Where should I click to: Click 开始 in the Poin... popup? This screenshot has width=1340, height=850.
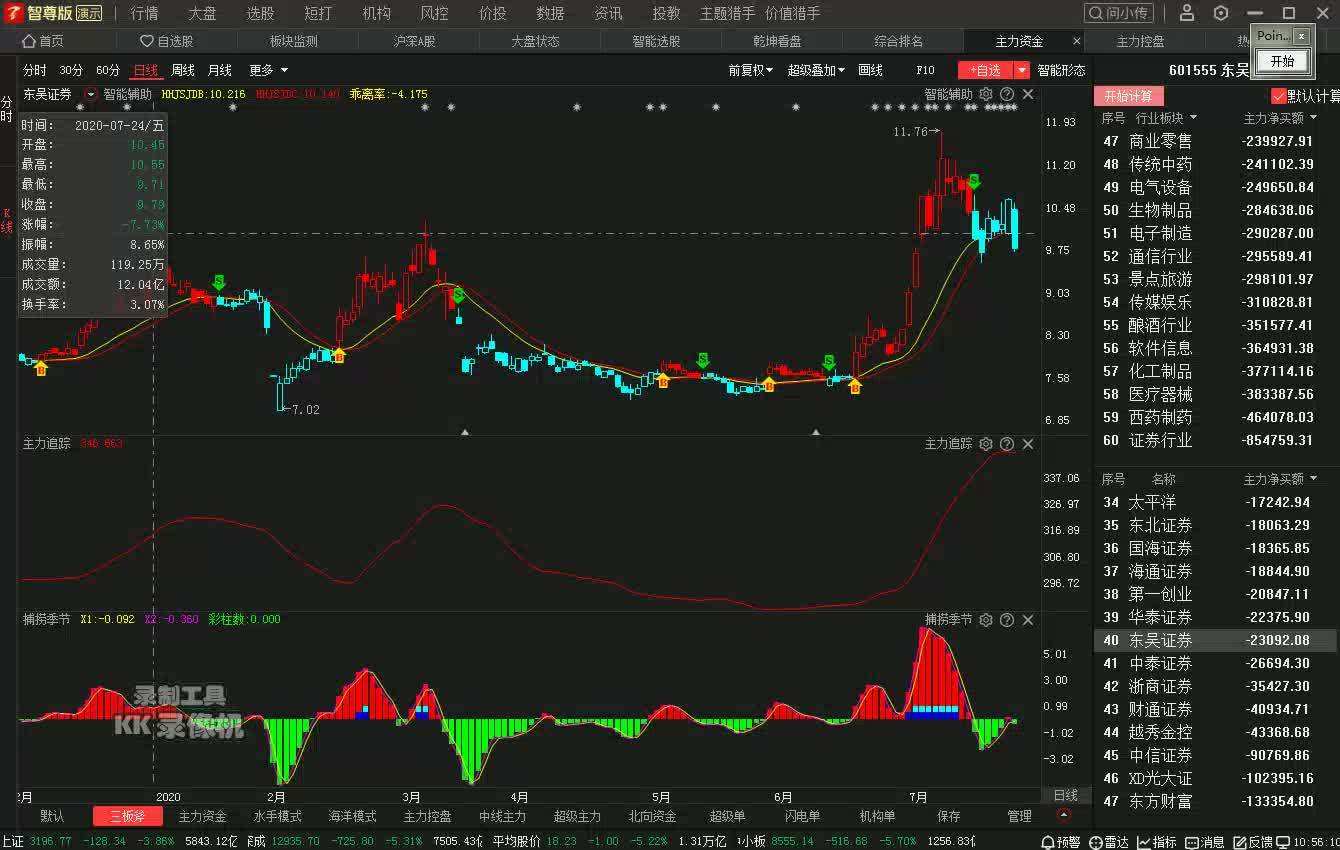pos(1282,61)
